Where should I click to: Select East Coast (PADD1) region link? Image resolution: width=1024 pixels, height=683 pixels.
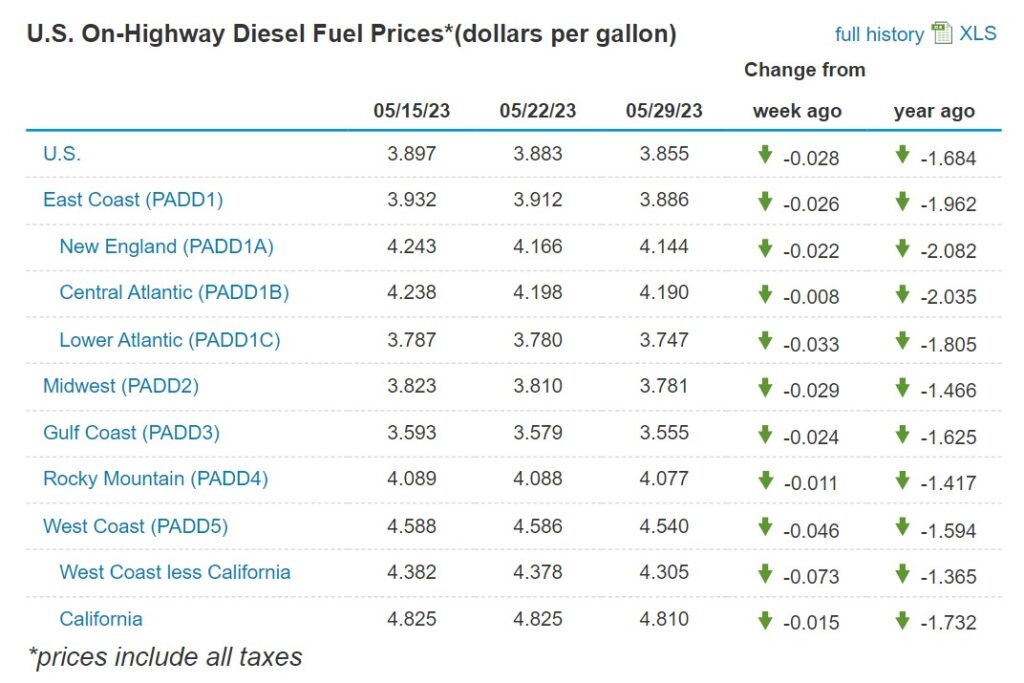pos(132,200)
